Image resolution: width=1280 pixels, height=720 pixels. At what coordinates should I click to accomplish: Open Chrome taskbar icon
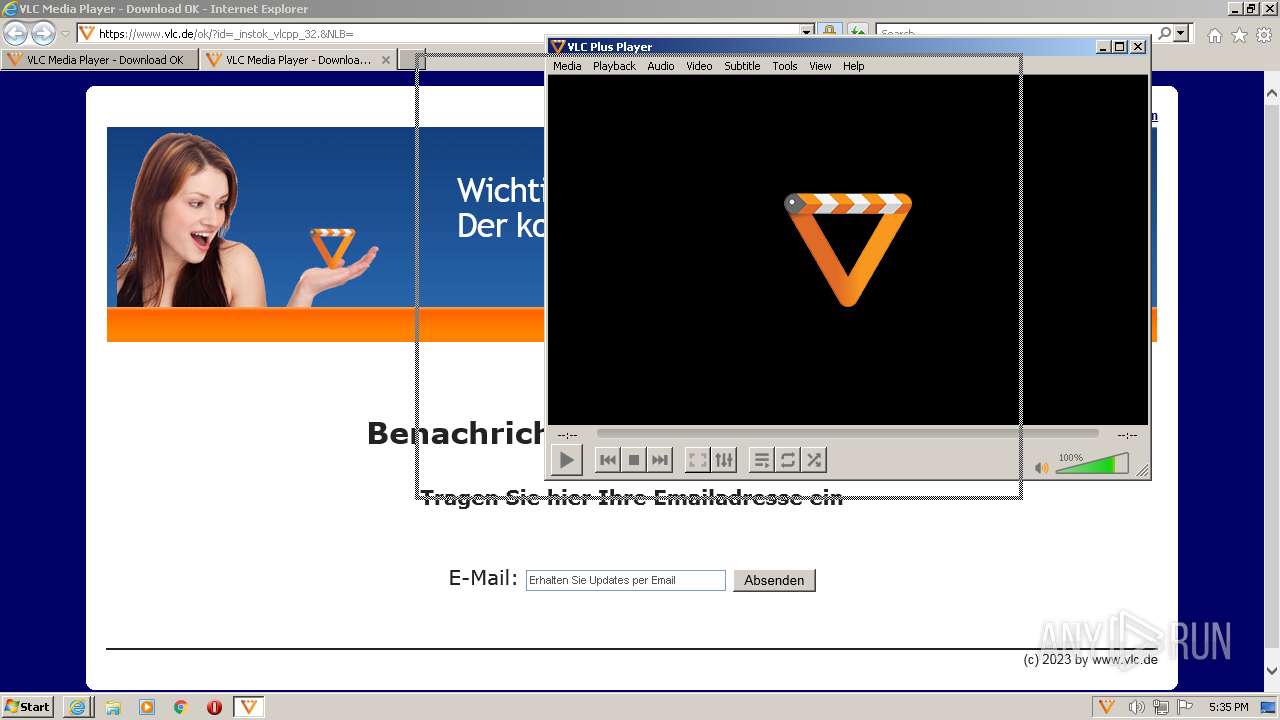181,707
